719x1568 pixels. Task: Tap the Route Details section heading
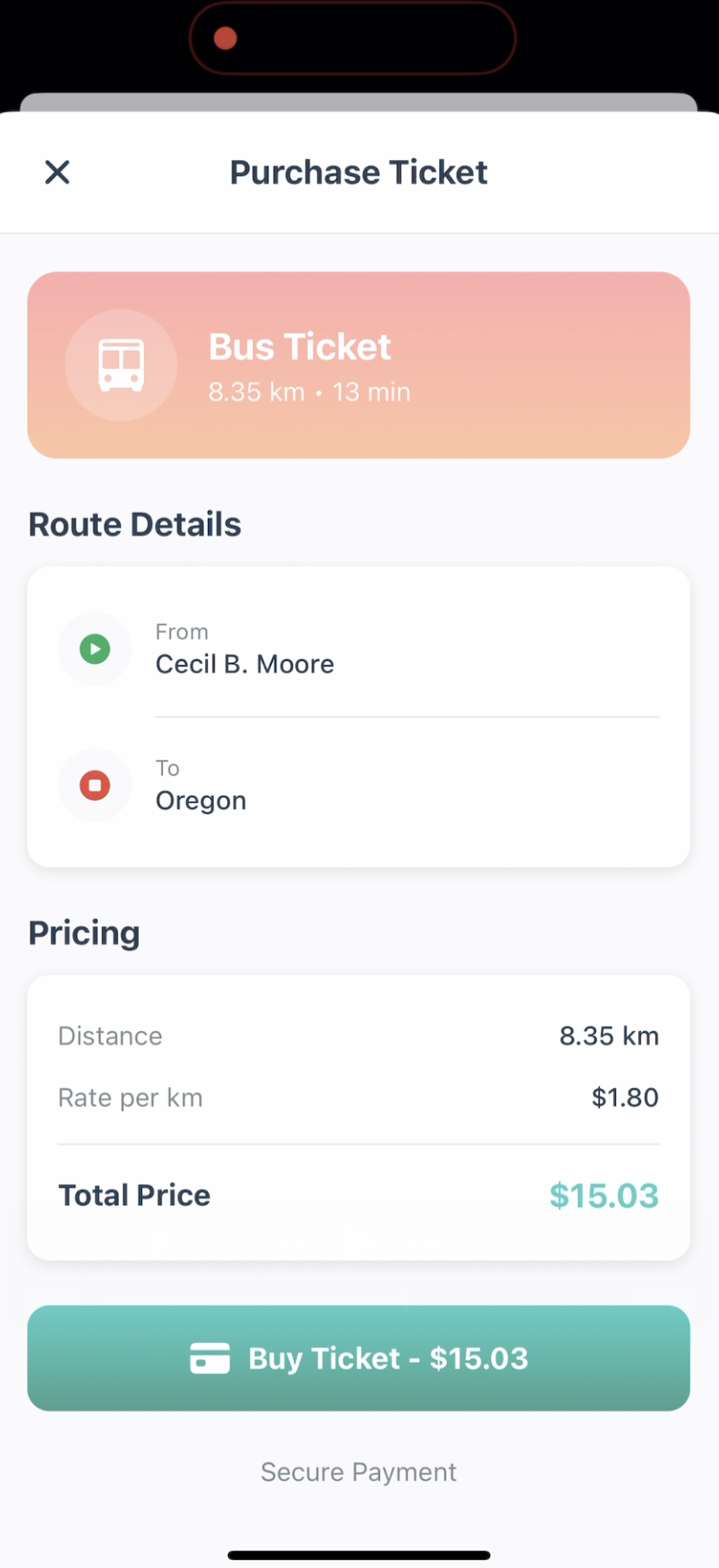(135, 524)
